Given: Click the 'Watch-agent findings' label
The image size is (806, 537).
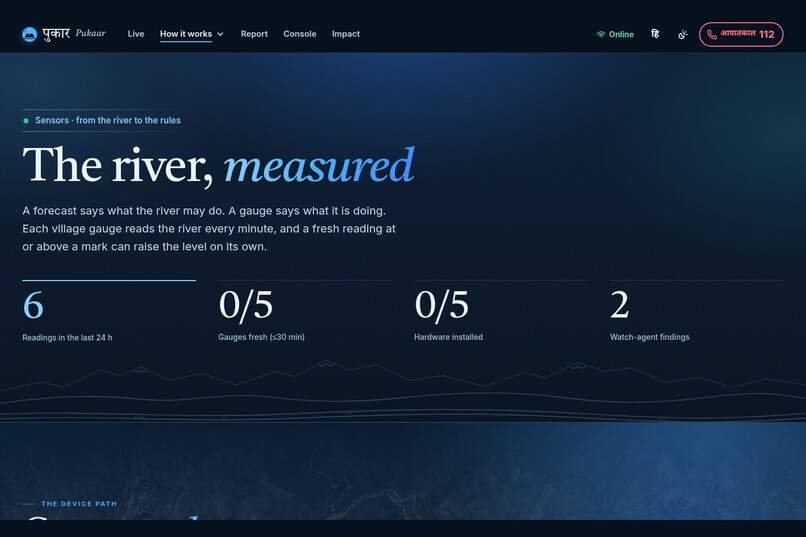Looking at the screenshot, I should pyautogui.click(x=649, y=337).
